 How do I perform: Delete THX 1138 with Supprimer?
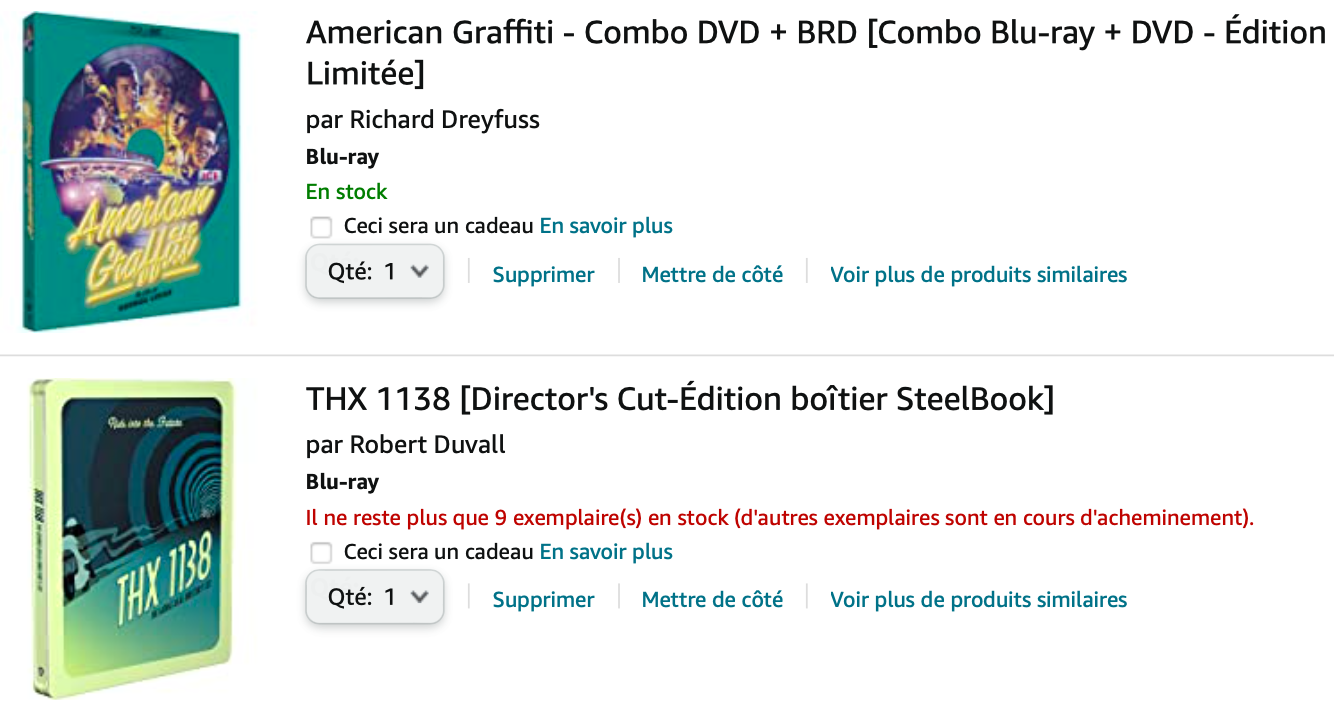click(543, 600)
